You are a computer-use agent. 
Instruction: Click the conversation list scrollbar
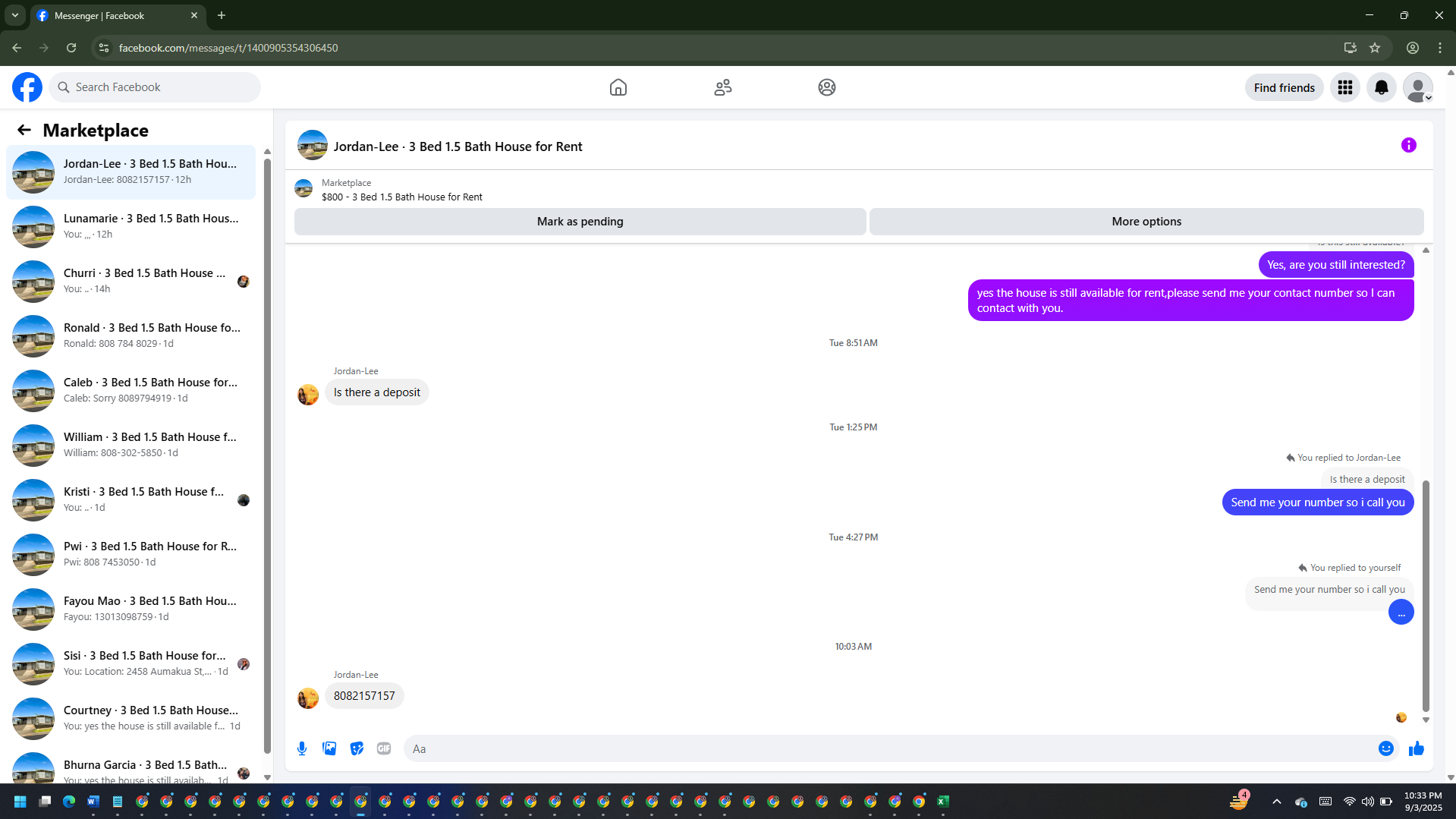tap(267, 455)
